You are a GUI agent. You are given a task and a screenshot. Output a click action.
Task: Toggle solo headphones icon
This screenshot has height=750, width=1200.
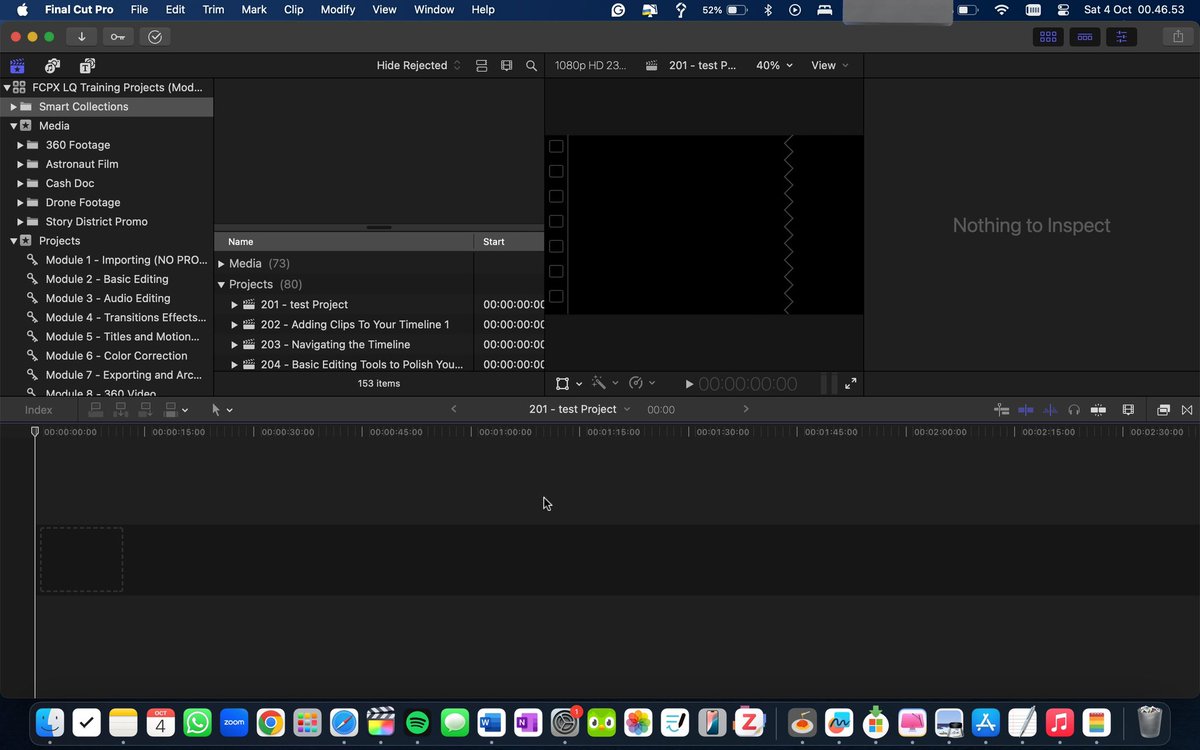[x=1074, y=410]
